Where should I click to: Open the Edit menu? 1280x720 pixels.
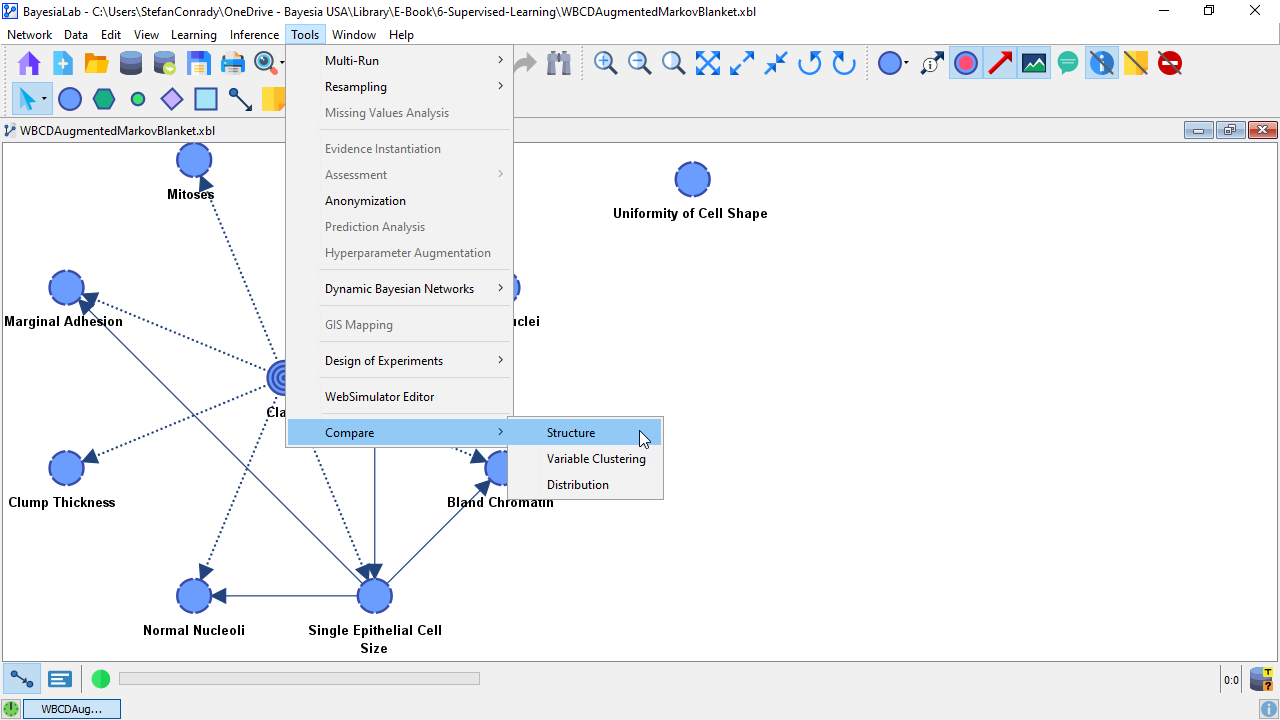111,35
